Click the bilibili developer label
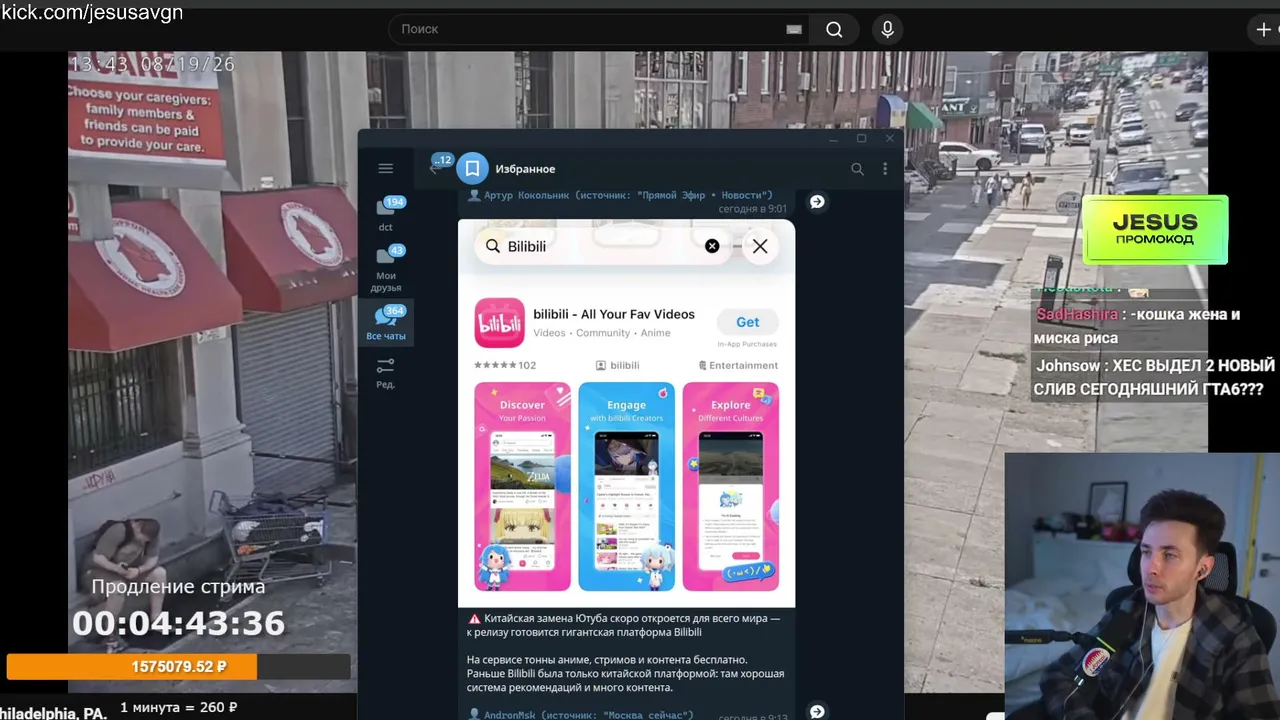1280x720 pixels. point(617,366)
